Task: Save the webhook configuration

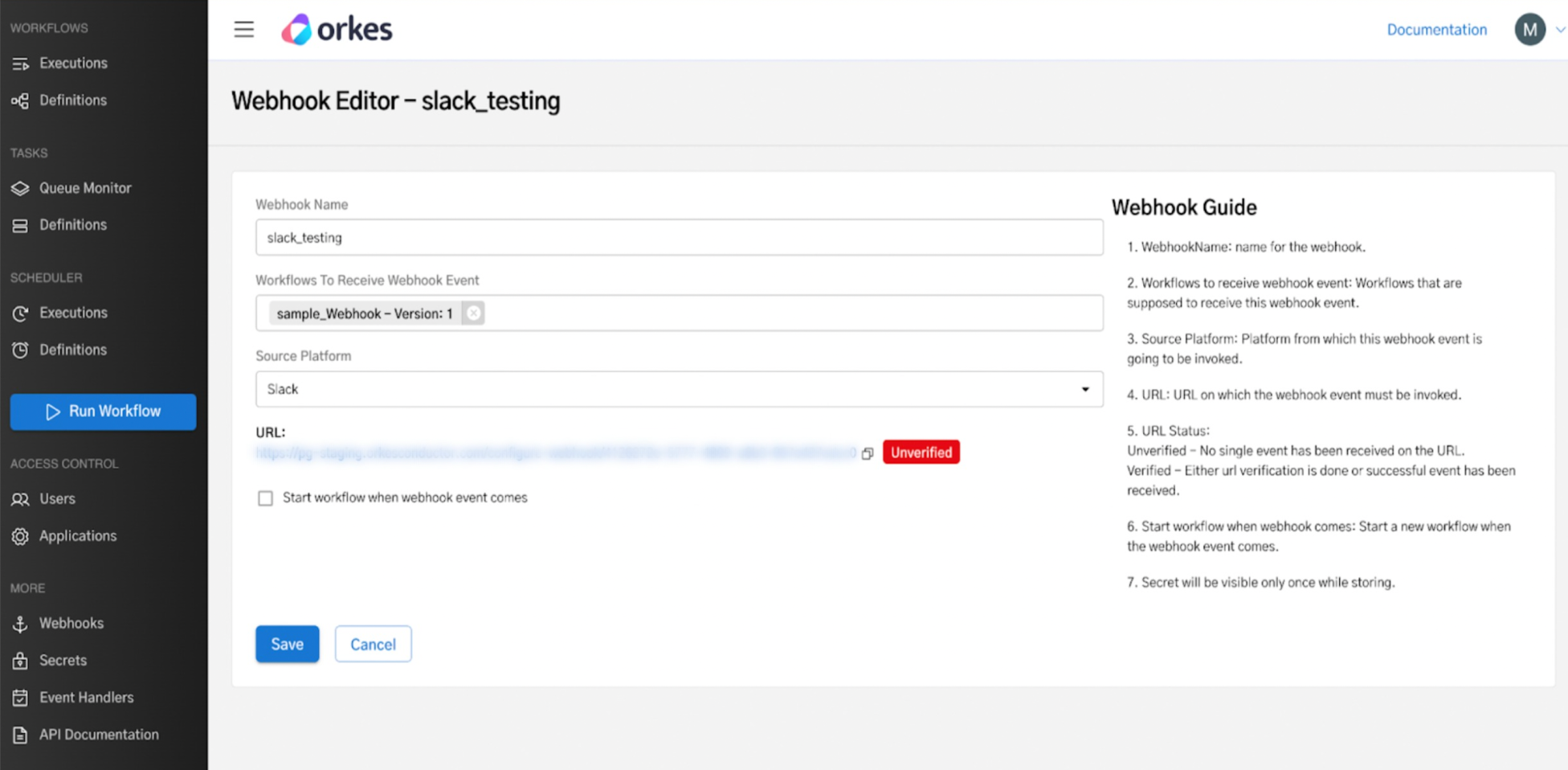Action: [x=287, y=643]
